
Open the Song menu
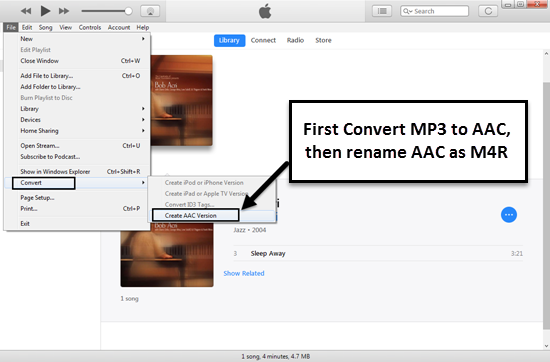point(46,27)
